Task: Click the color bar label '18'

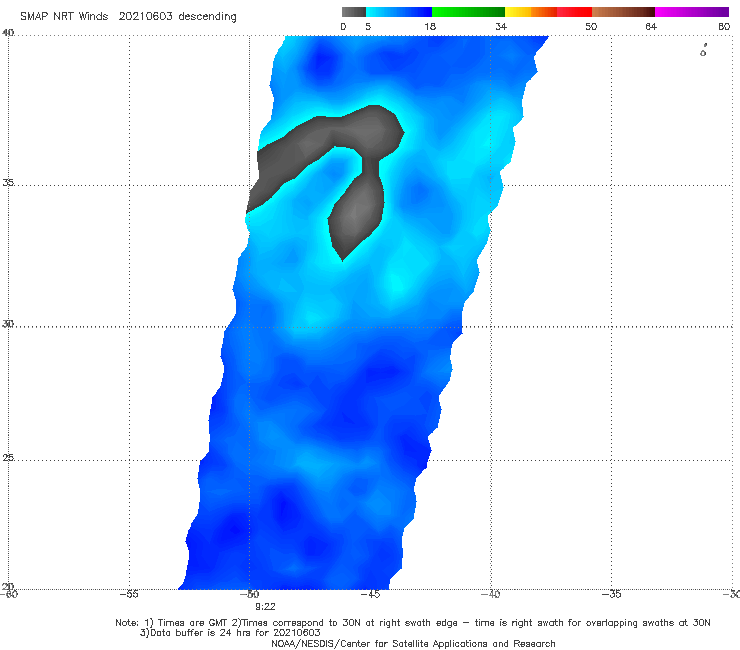Action: pyautogui.click(x=430, y=26)
